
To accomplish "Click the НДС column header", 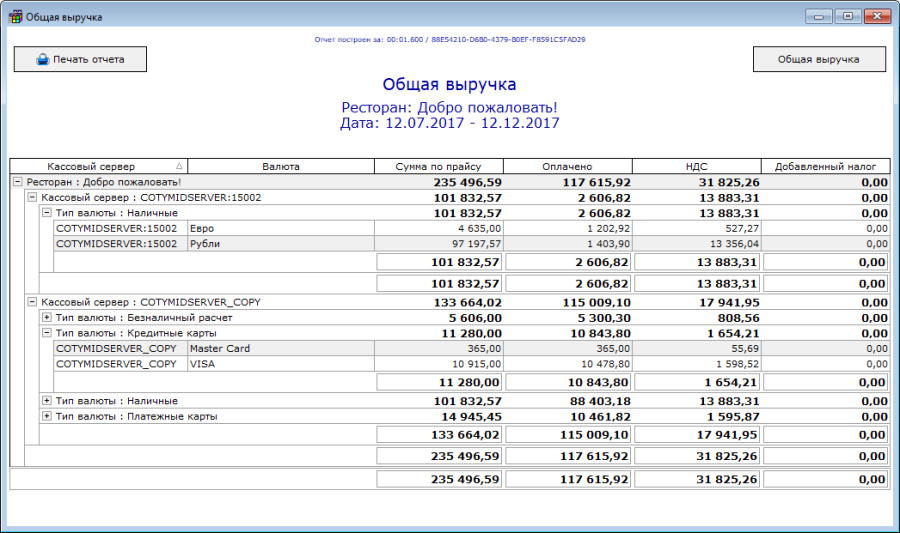I will pyautogui.click(x=696, y=166).
